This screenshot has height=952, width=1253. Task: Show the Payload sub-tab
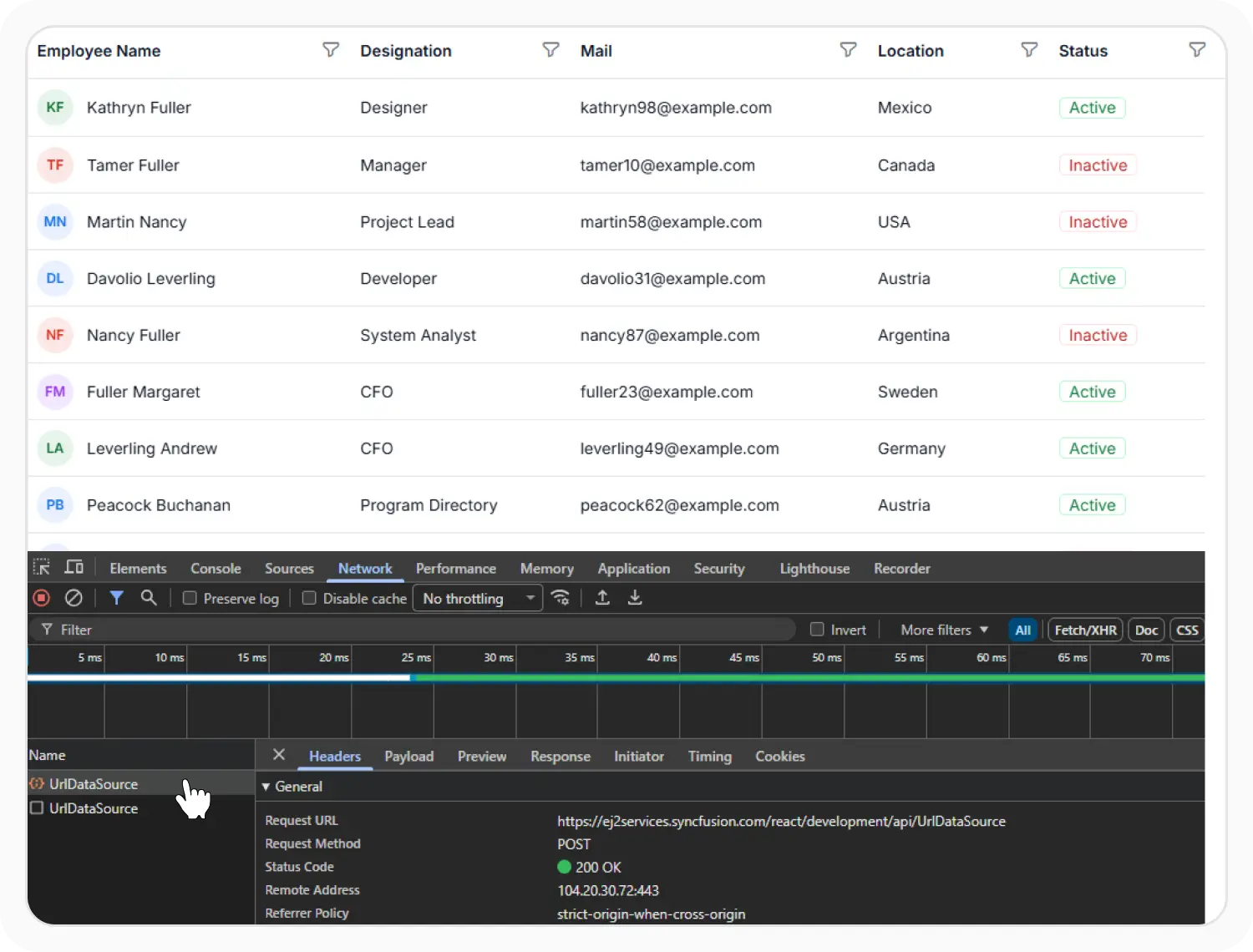[x=409, y=757]
